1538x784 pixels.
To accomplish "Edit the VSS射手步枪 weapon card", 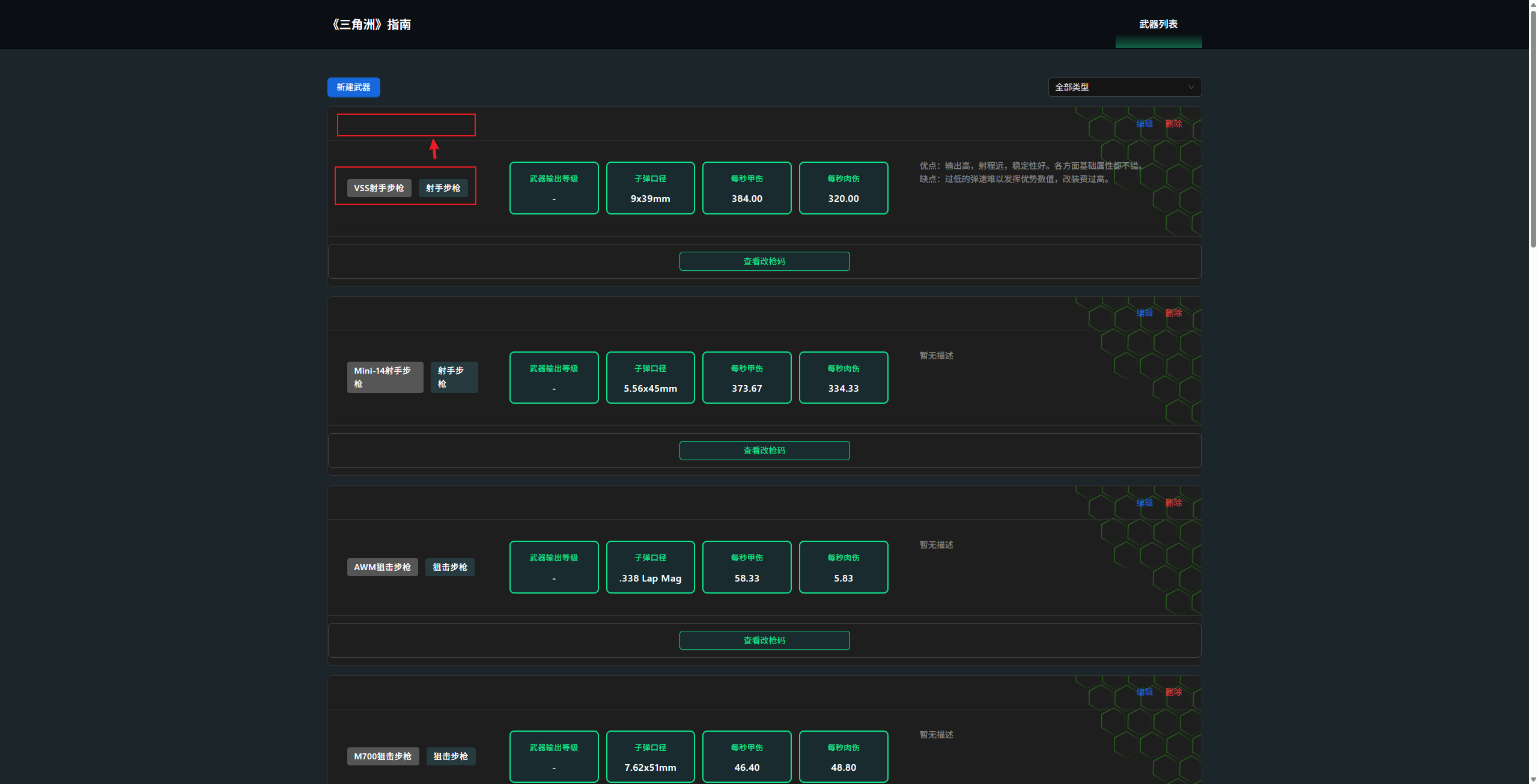I will coord(1144,123).
